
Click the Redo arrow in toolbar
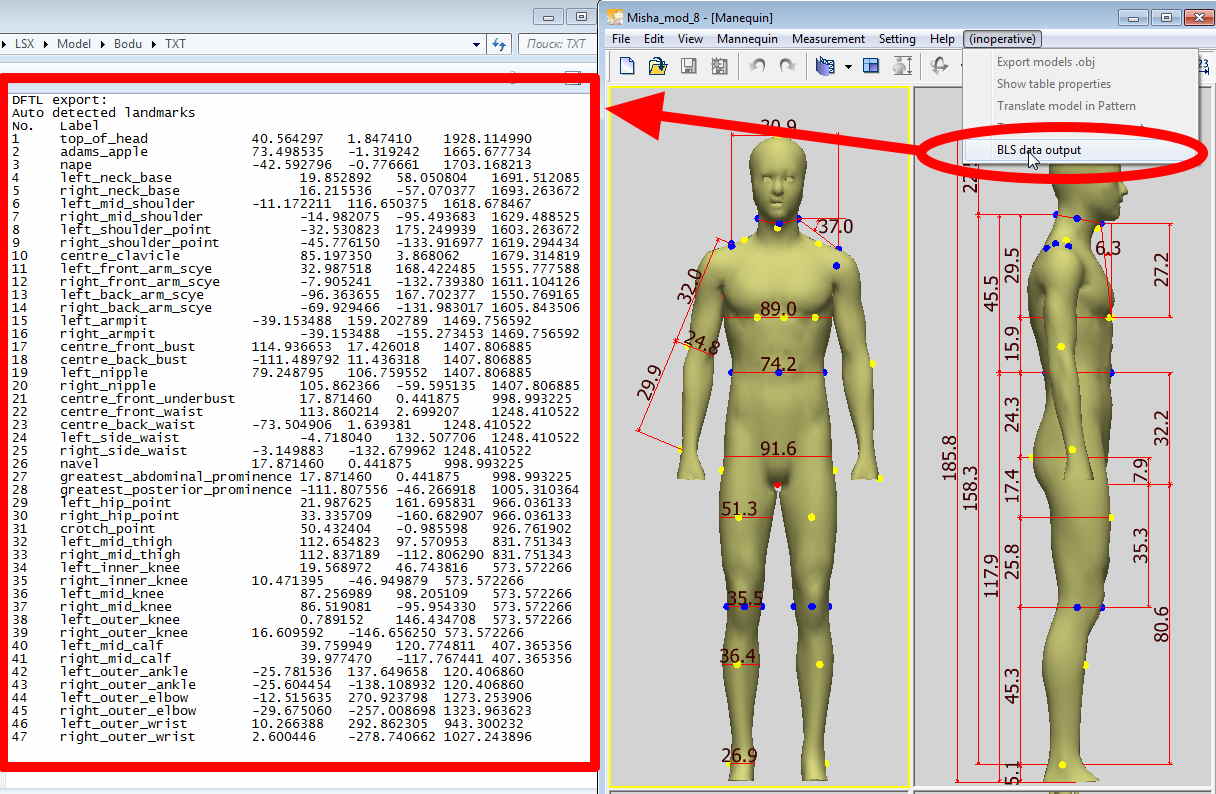tap(788, 66)
